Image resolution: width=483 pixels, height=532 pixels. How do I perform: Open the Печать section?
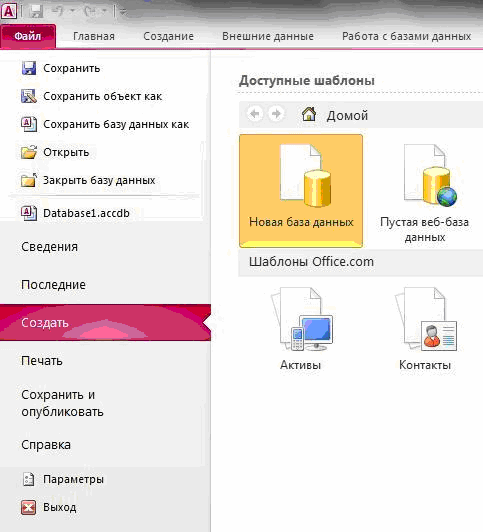click(42, 361)
